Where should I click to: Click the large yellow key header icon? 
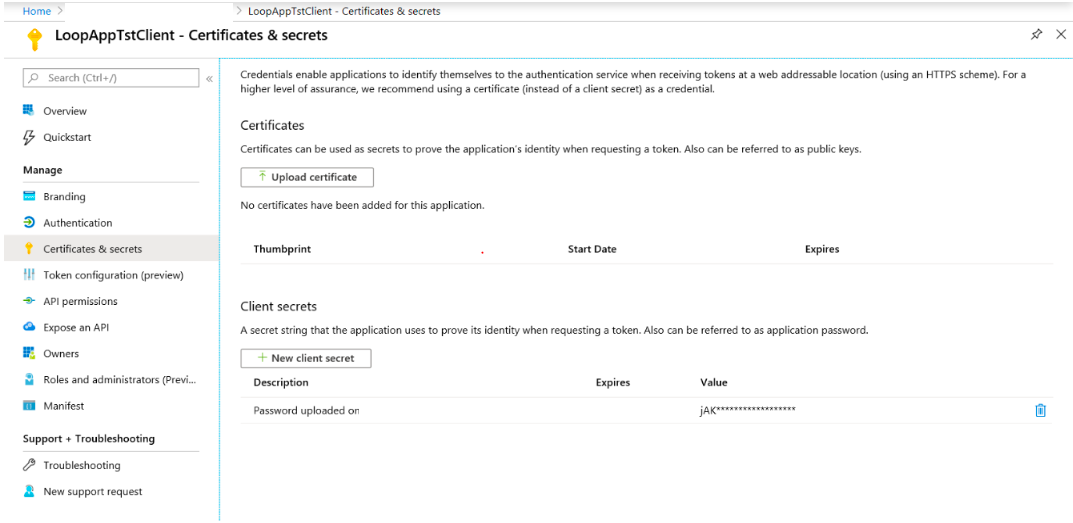(x=34, y=38)
